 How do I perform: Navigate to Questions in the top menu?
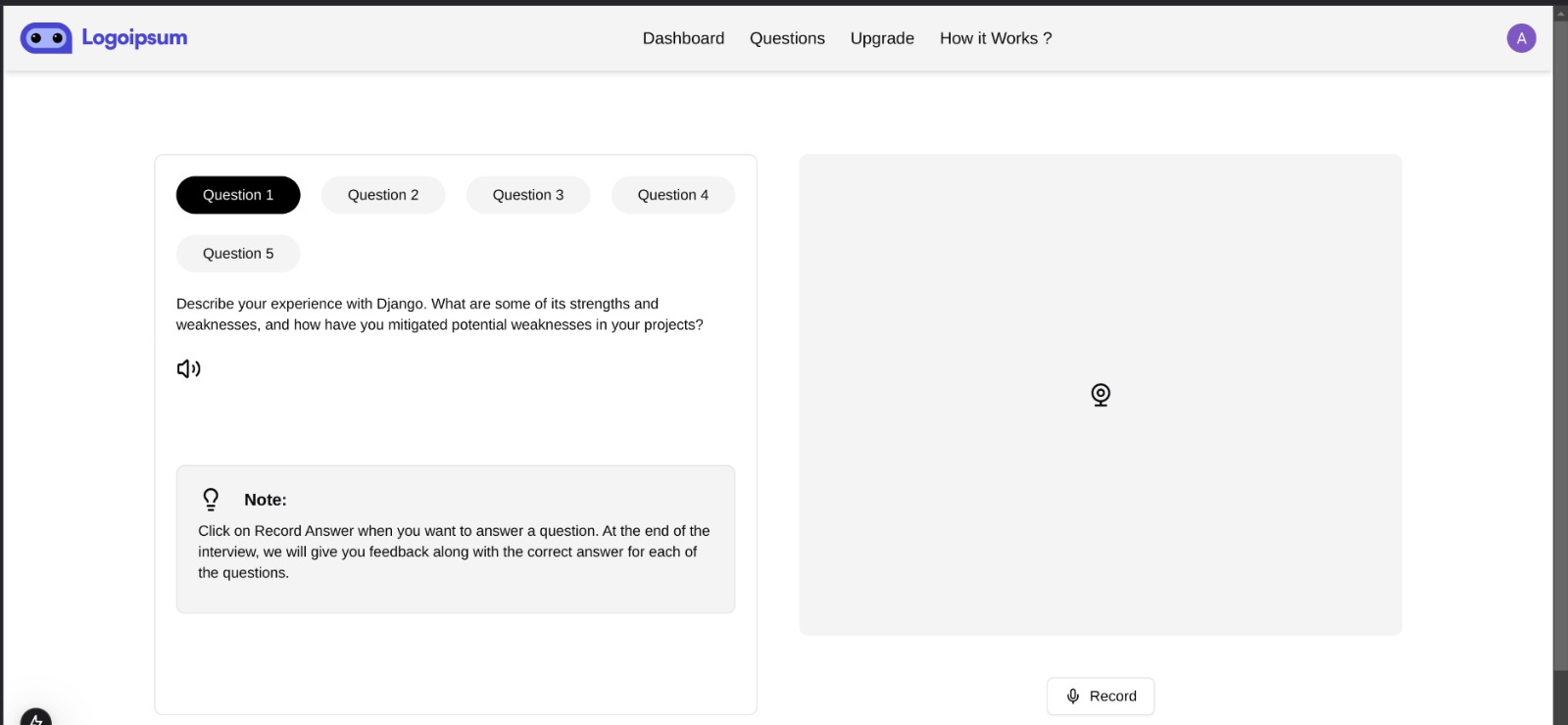click(x=787, y=38)
